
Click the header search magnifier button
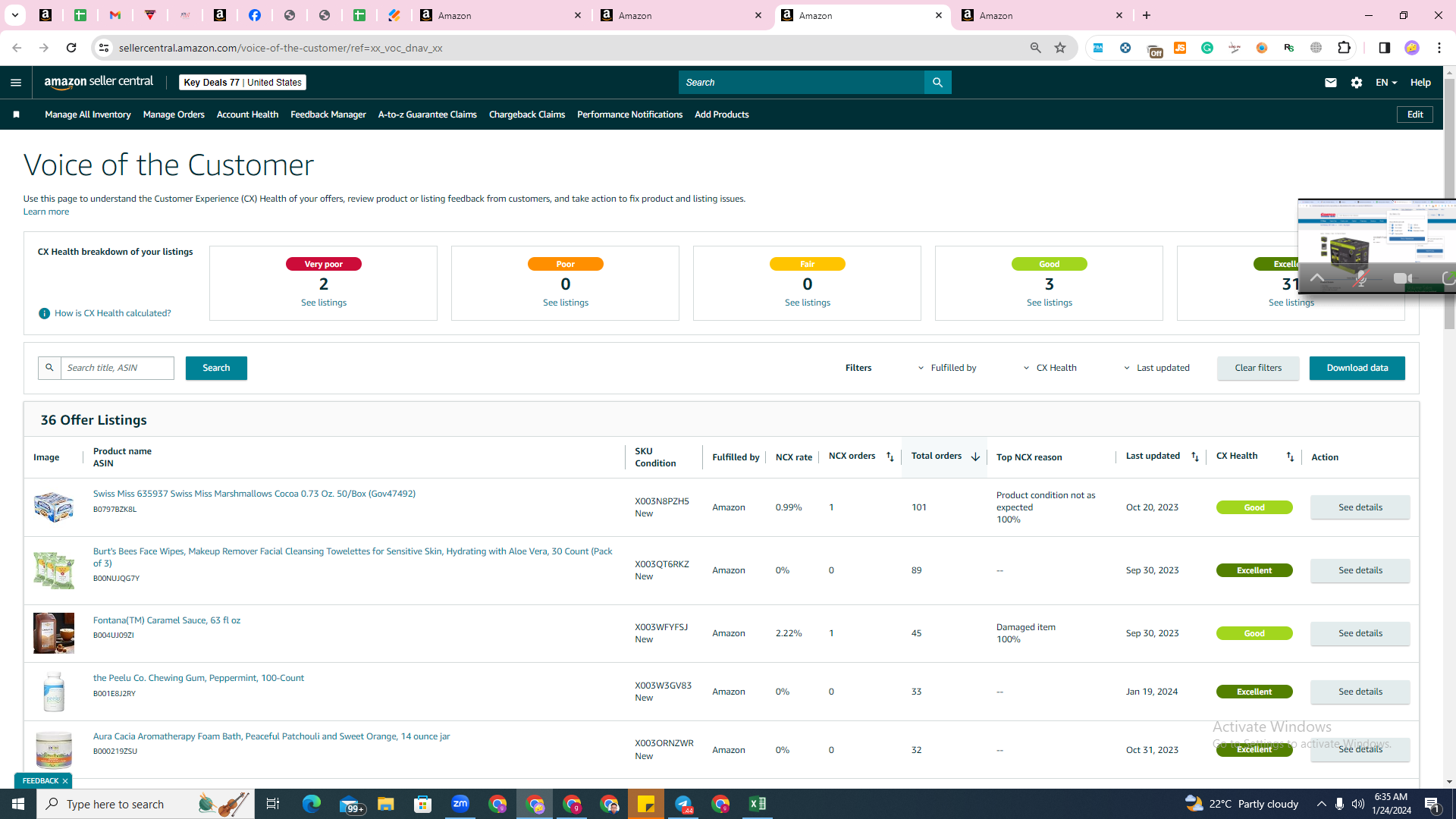pyautogui.click(x=937, y=83)
